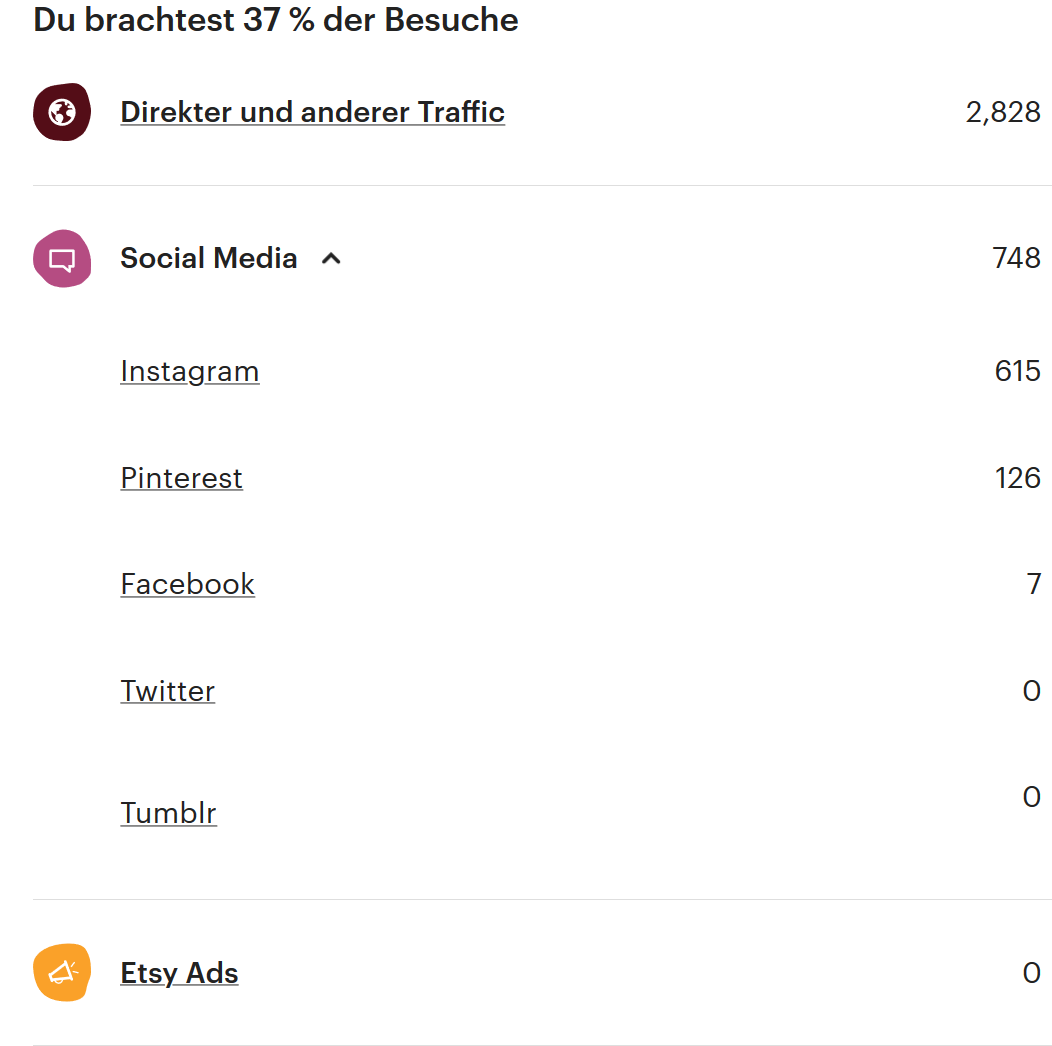Screen dimensions: 1052x1046
Task: Click the globe icon for direct traffic
Action: pos(62,112)
